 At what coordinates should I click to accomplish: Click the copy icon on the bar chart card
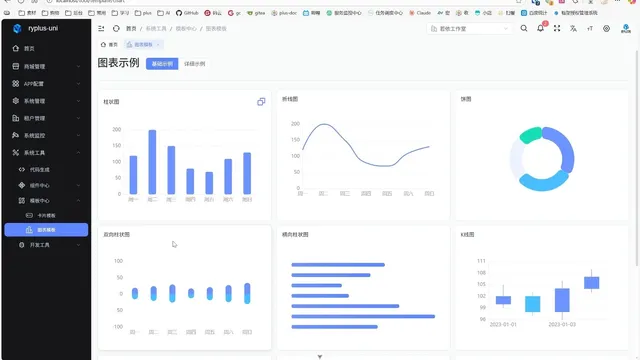tap(261, 102)
